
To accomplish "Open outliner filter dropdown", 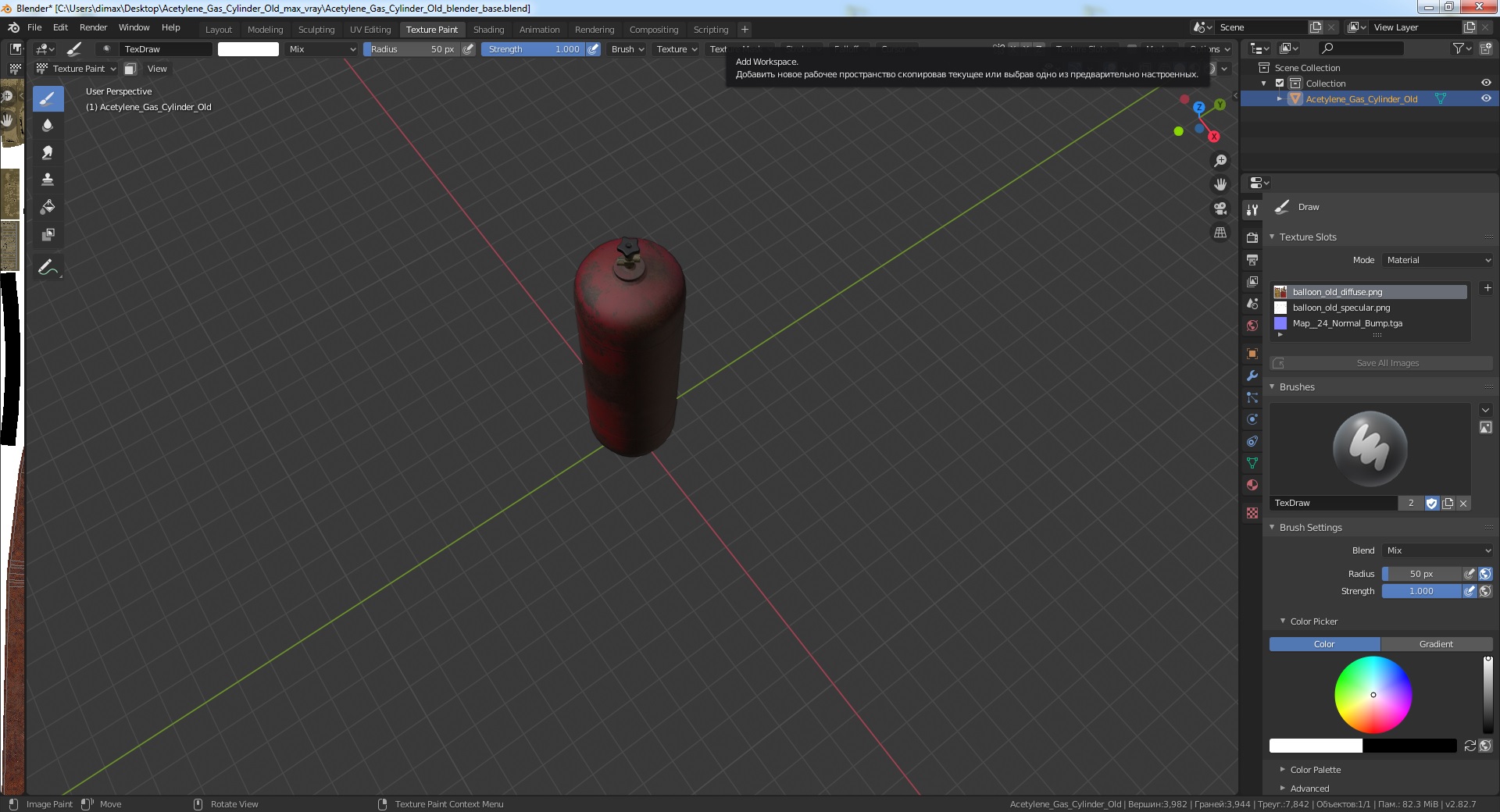I will tap(1462, 48).
